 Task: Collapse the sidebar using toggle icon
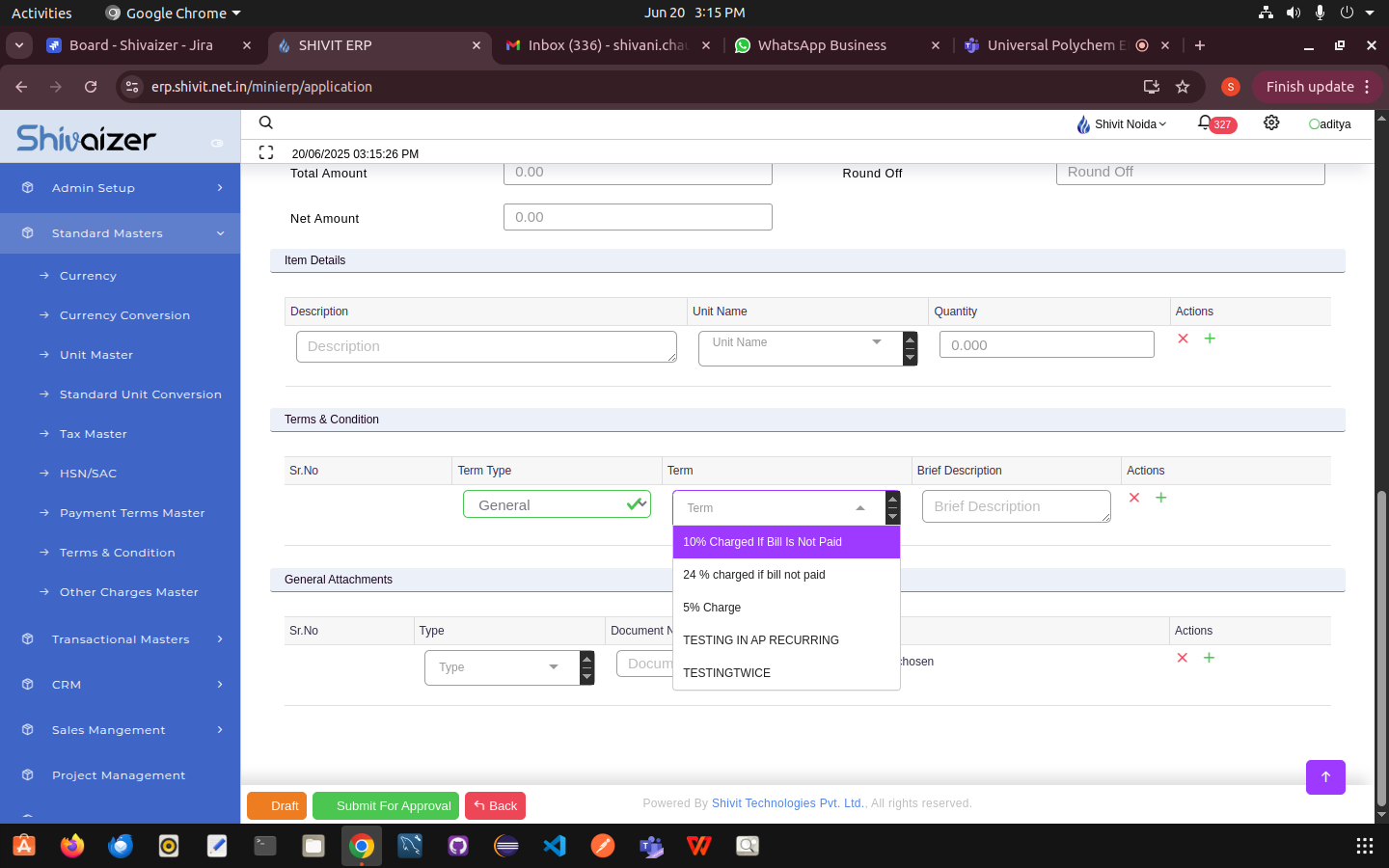(x=217, y=143)
